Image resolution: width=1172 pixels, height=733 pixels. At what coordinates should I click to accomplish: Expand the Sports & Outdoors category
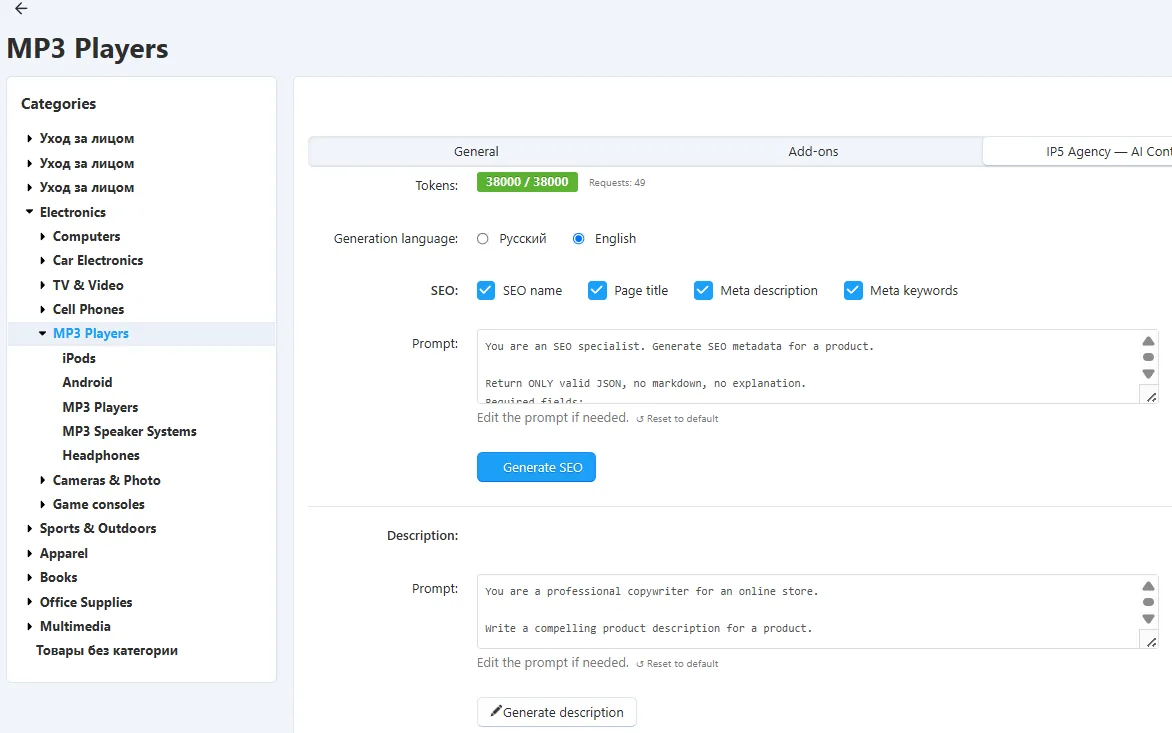[x=30, y=529]
